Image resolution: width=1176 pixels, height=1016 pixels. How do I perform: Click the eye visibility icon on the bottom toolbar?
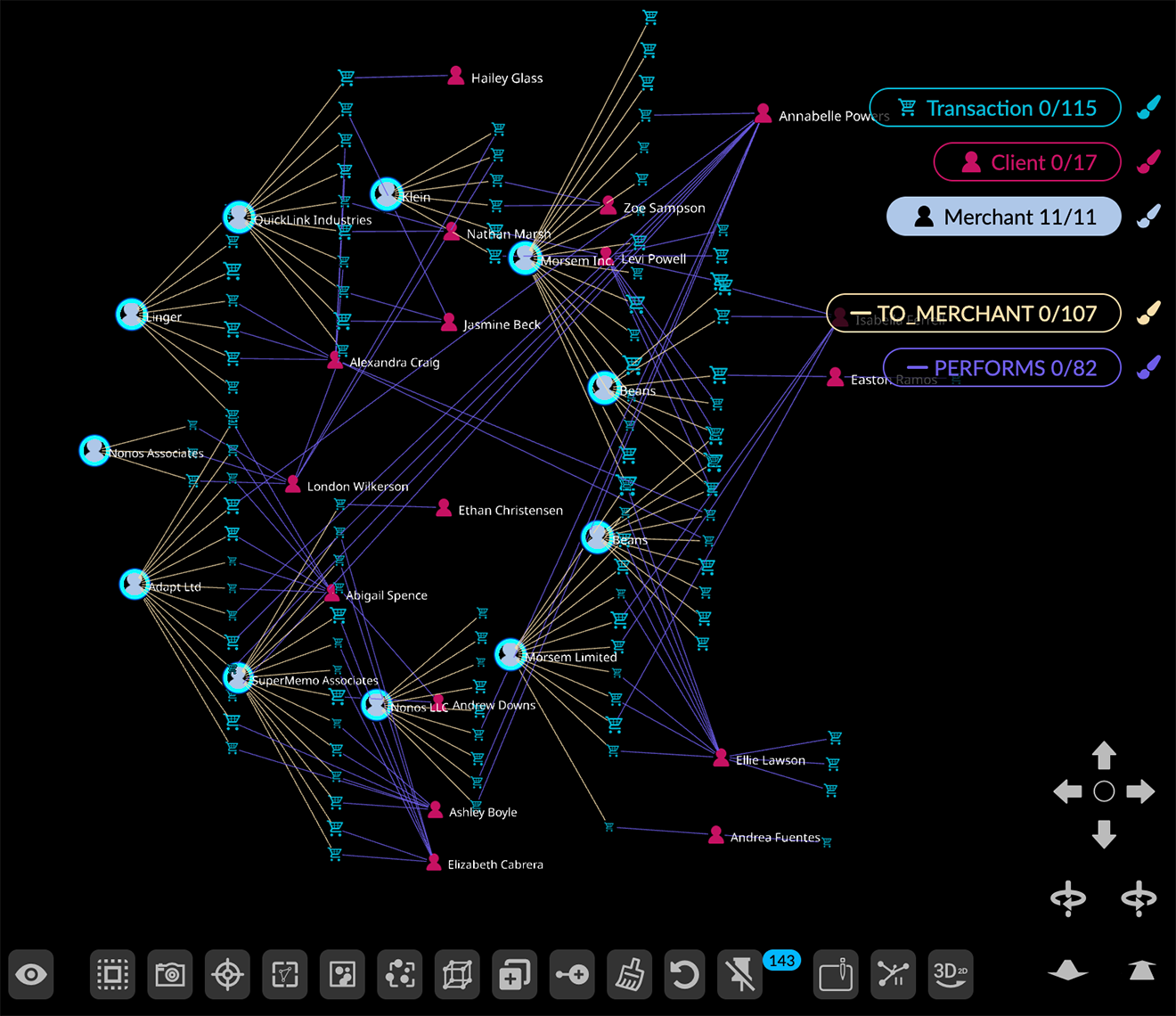coord(31,974)
